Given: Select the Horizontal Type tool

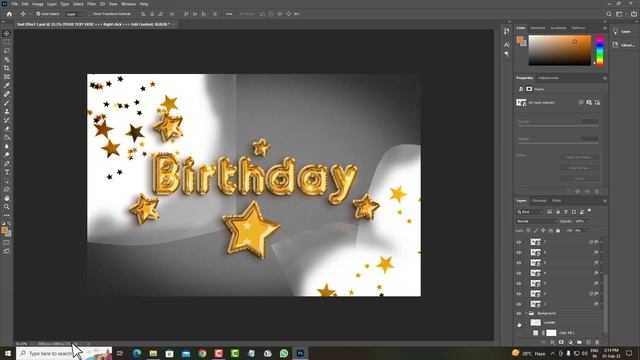Looking at the screenshot, I should 7,172.
